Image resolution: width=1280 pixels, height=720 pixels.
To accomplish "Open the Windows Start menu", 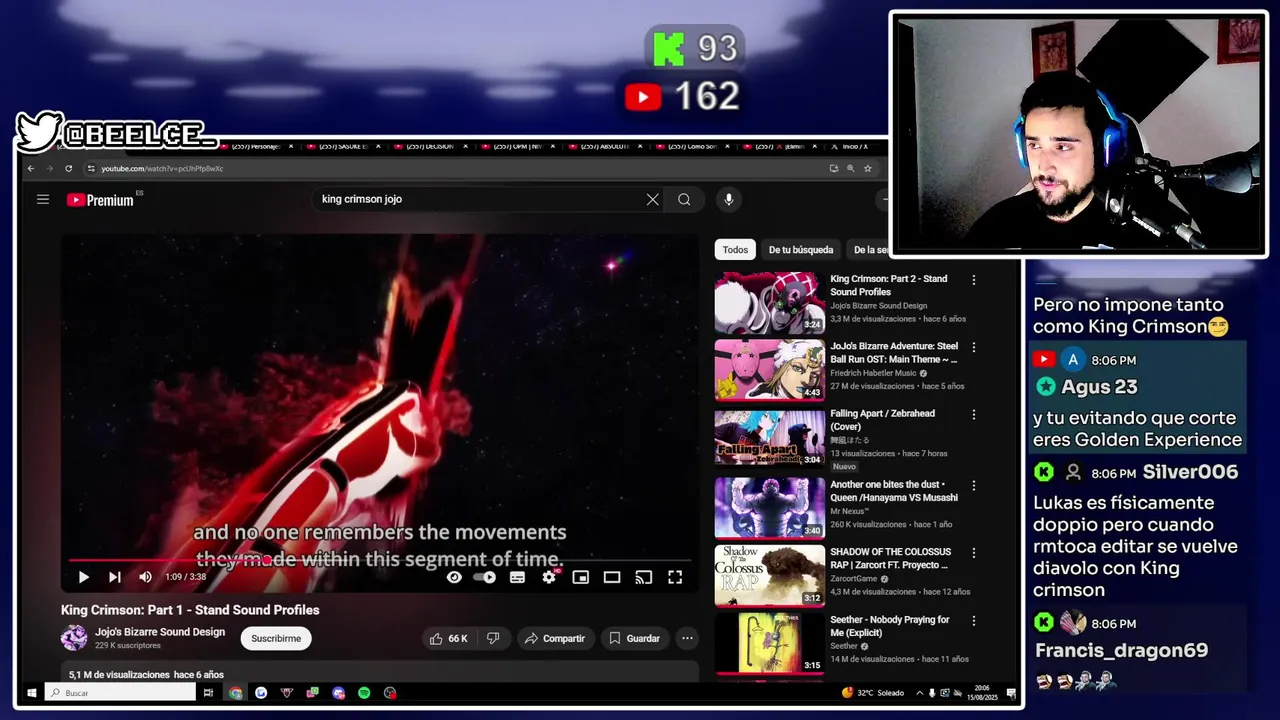I will 32,693.
